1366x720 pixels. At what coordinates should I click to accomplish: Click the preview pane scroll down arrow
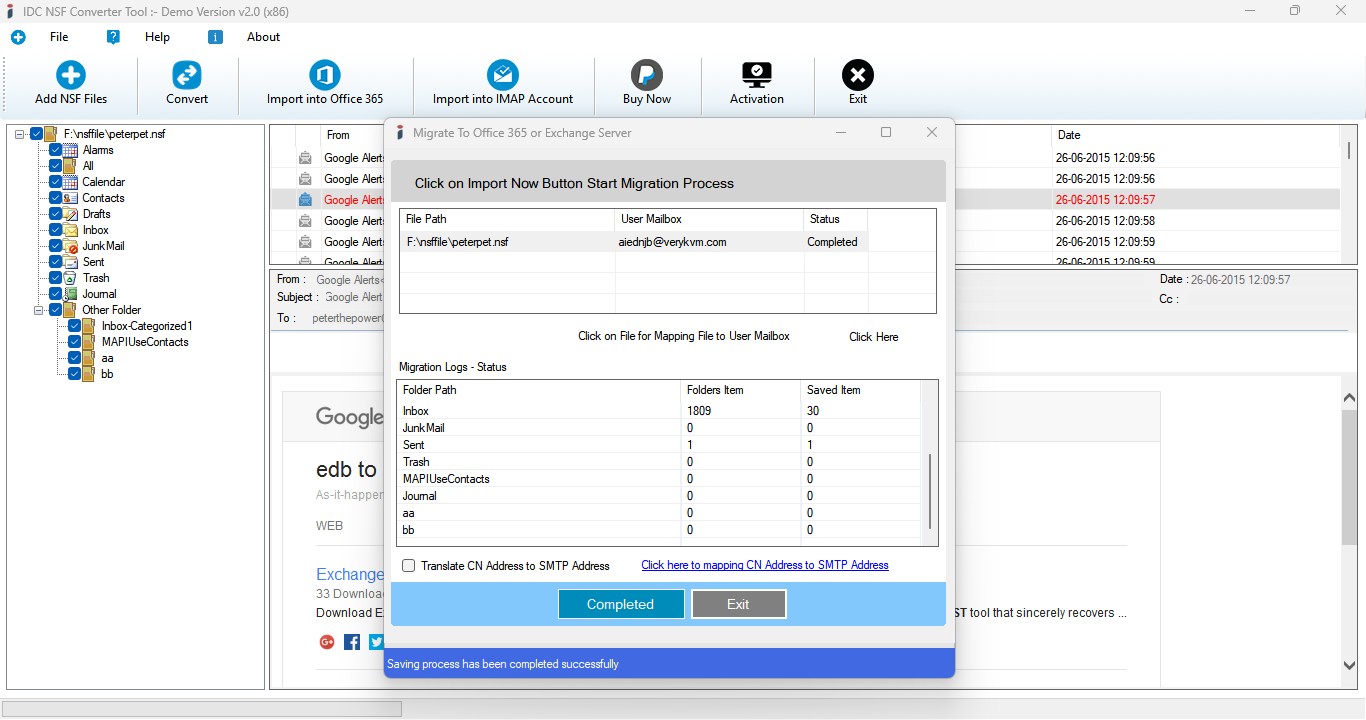click(1349, 665)
